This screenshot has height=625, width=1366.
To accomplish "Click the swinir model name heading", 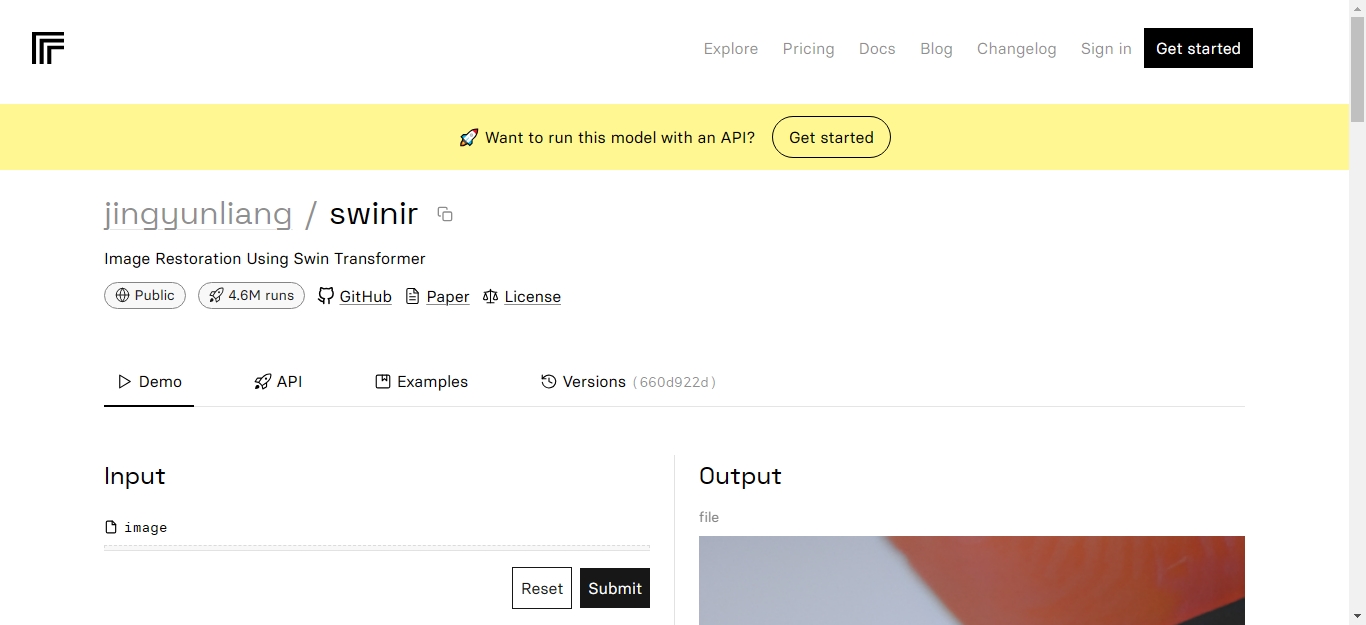I will 374,214.
